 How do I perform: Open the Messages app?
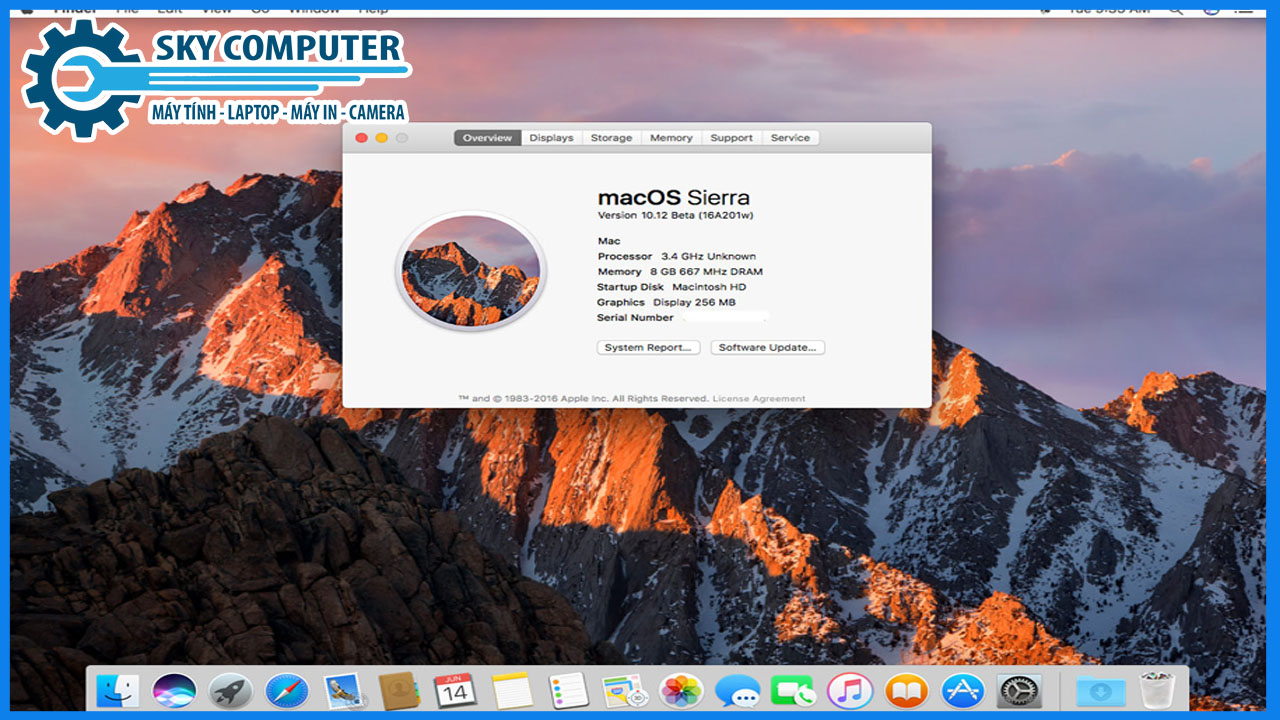[738, 690]
